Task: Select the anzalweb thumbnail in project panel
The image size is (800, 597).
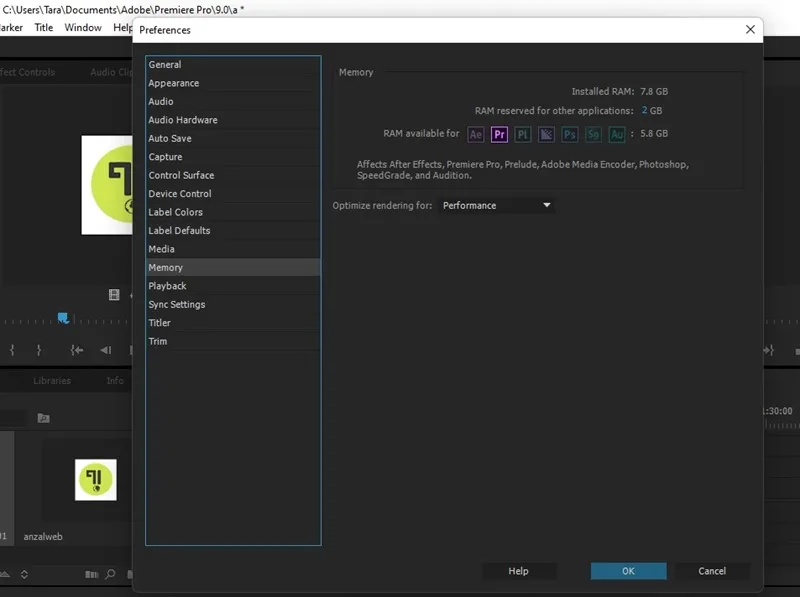Action: click(95, 480)
